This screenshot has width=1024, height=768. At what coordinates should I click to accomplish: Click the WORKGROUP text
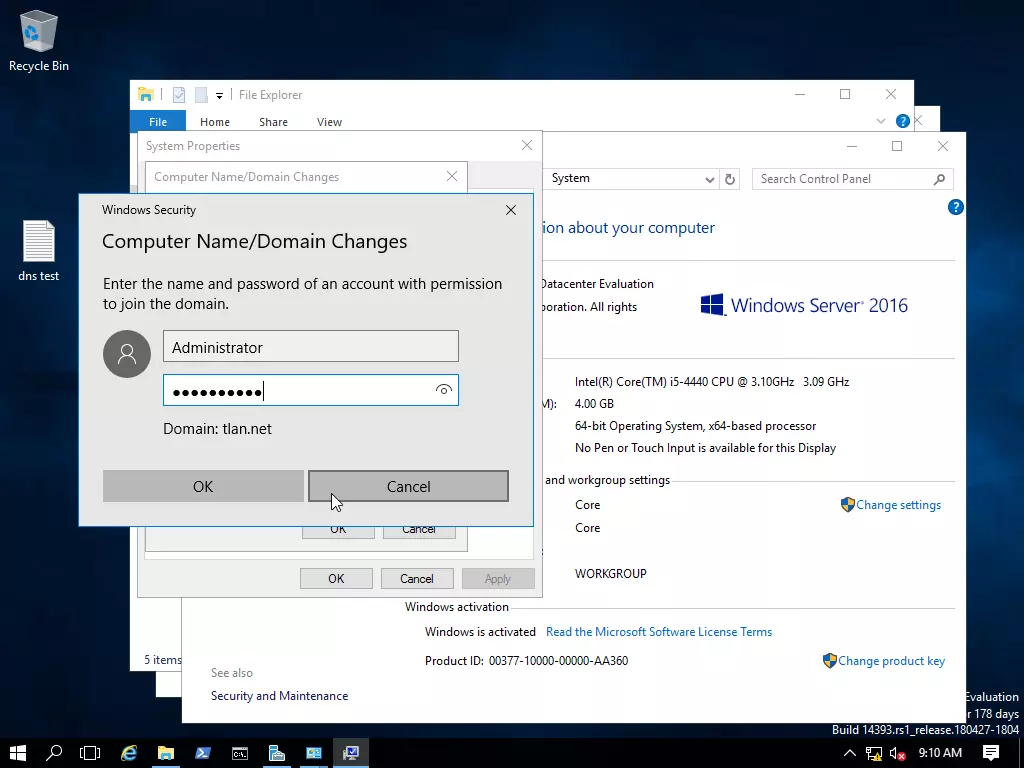[611, 573]
